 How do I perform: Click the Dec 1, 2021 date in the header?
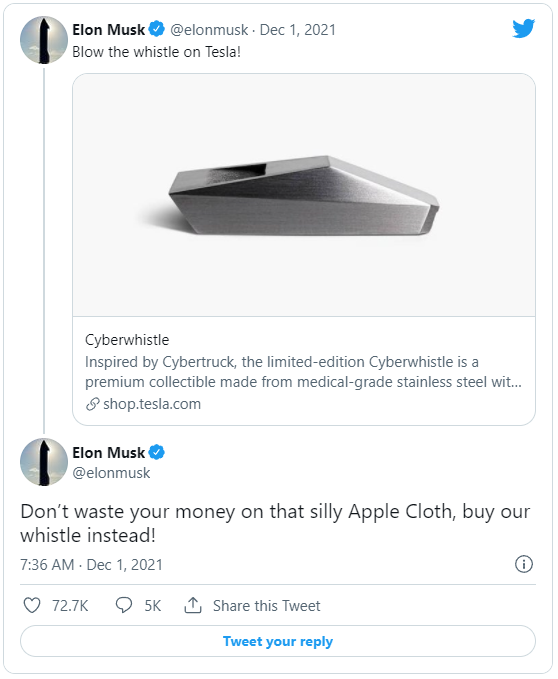click(x=298, y=30)
